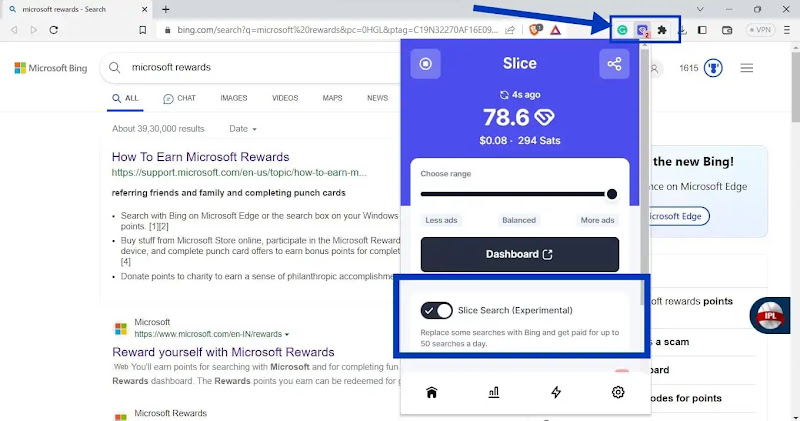
Task: Go back to previous page
Action: point(14,30)
